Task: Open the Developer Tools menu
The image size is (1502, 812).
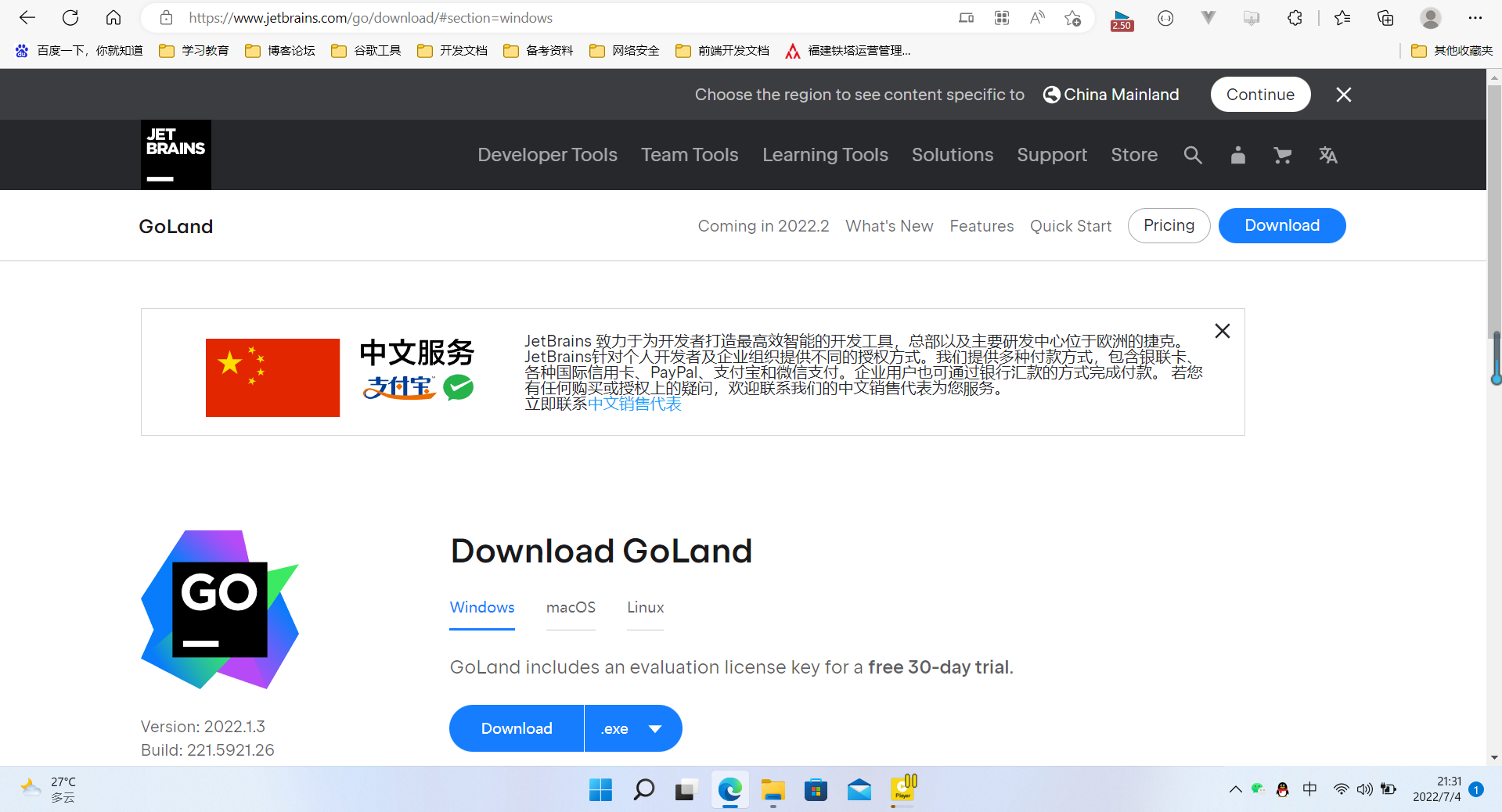Action: tap(547, 155)
